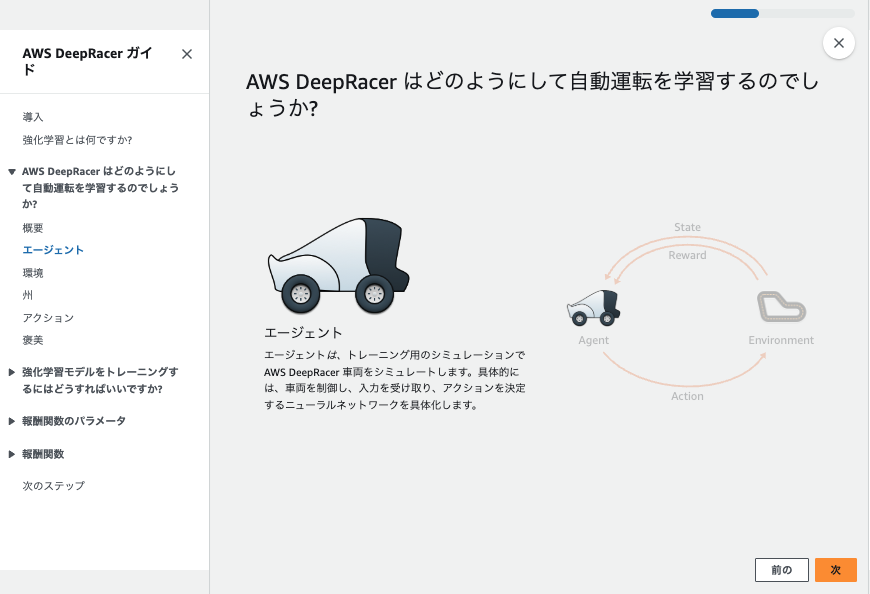Click the Action label below the diagram
Screen dimensions: 870x594
click(x=687, y=396)
